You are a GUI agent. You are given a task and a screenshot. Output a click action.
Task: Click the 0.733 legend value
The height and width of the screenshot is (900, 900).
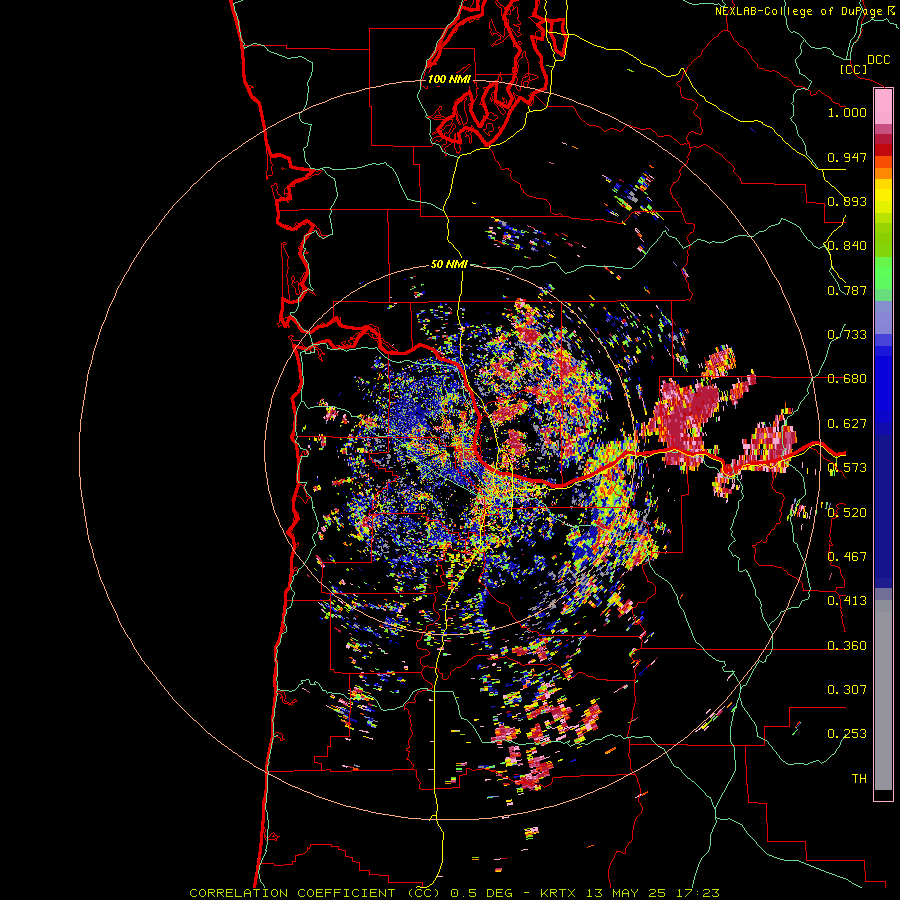pos(847,335)
